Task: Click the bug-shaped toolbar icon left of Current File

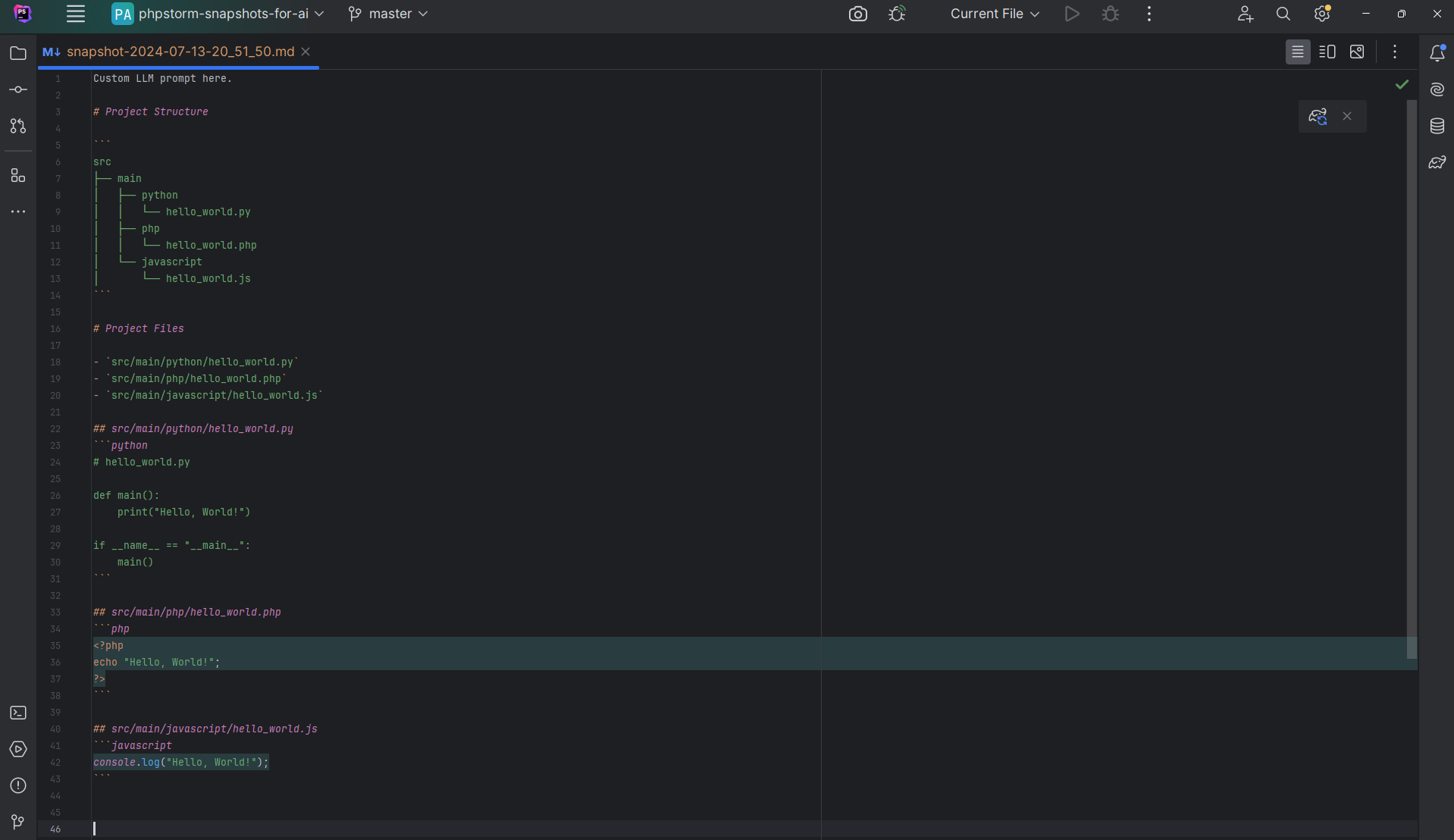Action: [x=897, y=14]
